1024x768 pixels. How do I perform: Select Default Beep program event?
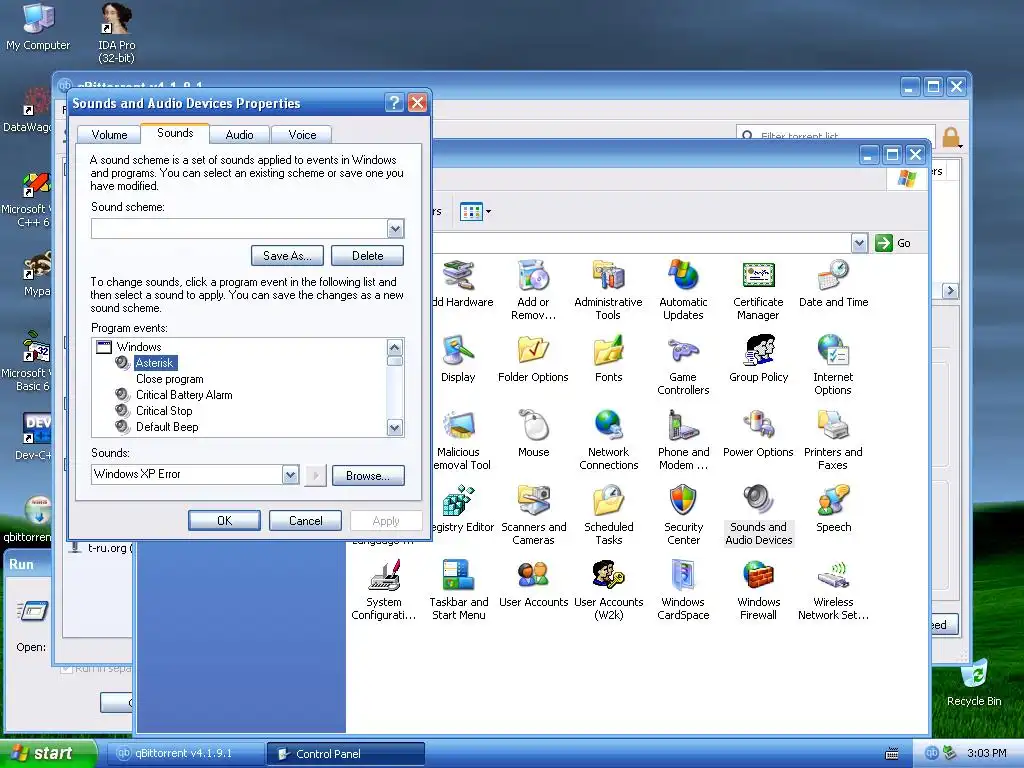(x=167, y=427)
